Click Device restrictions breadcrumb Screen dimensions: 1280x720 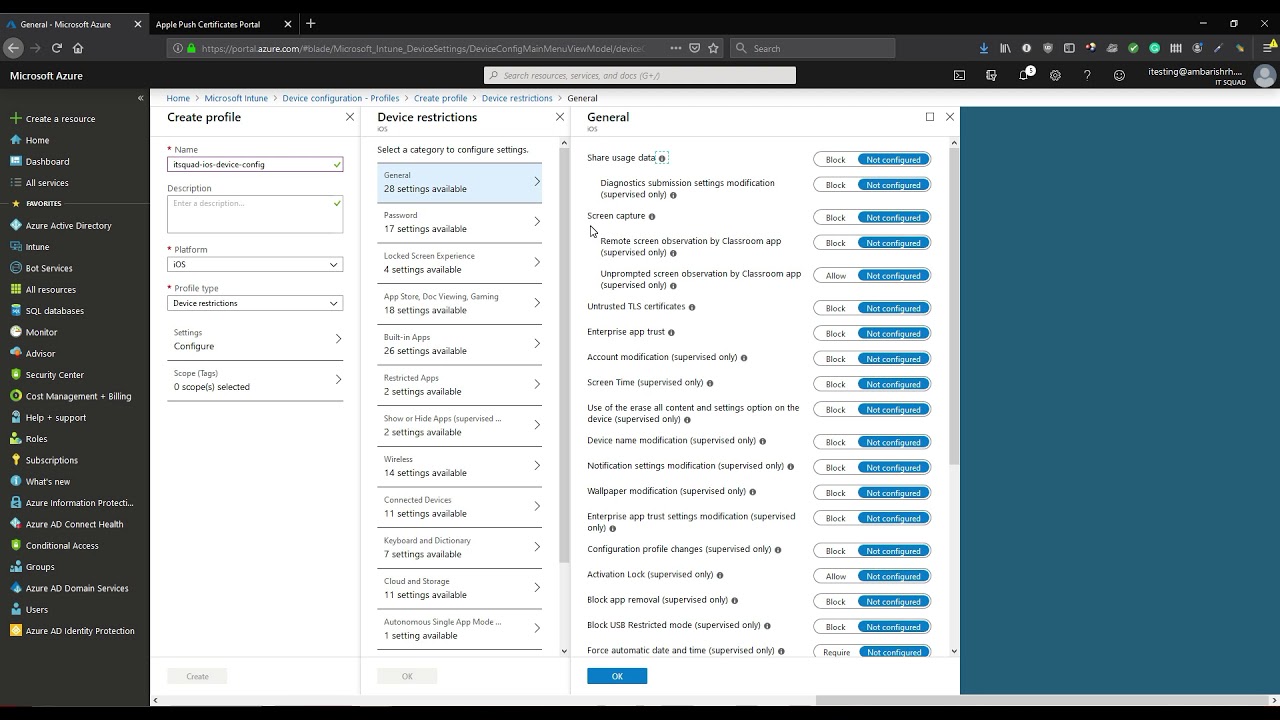pos(517,98)
